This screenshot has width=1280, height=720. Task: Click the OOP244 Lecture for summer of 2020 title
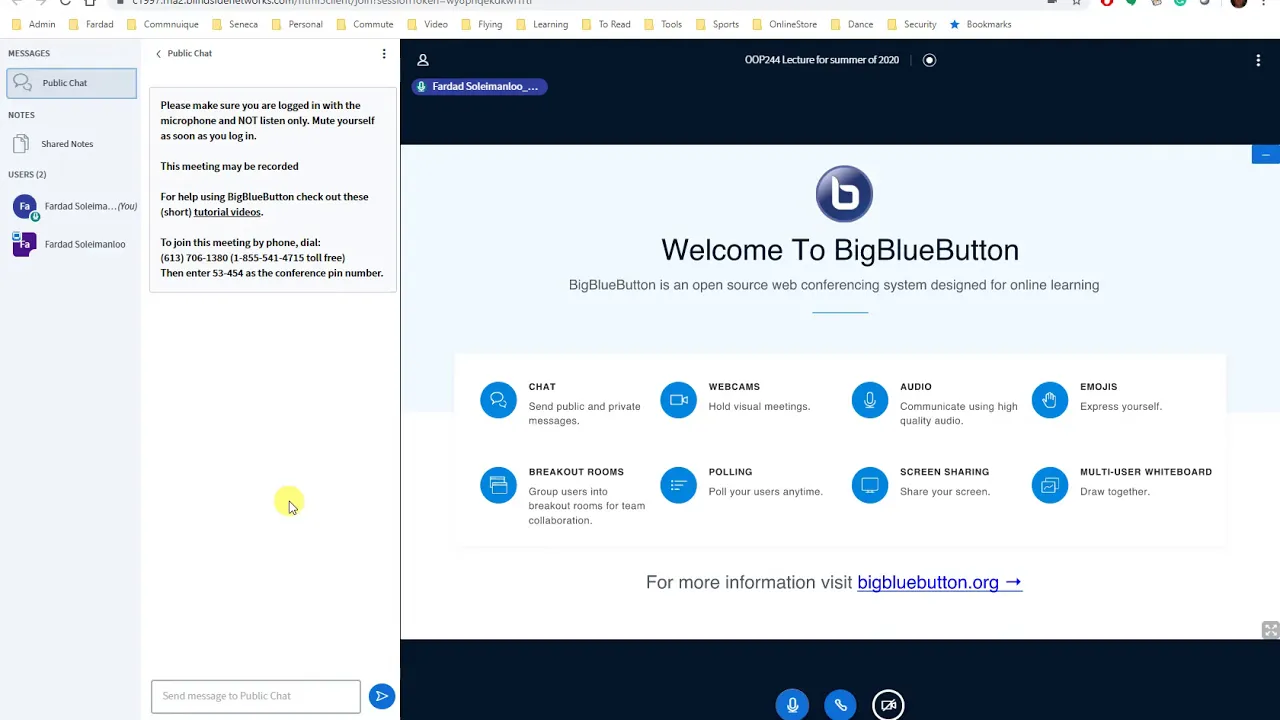822,60
